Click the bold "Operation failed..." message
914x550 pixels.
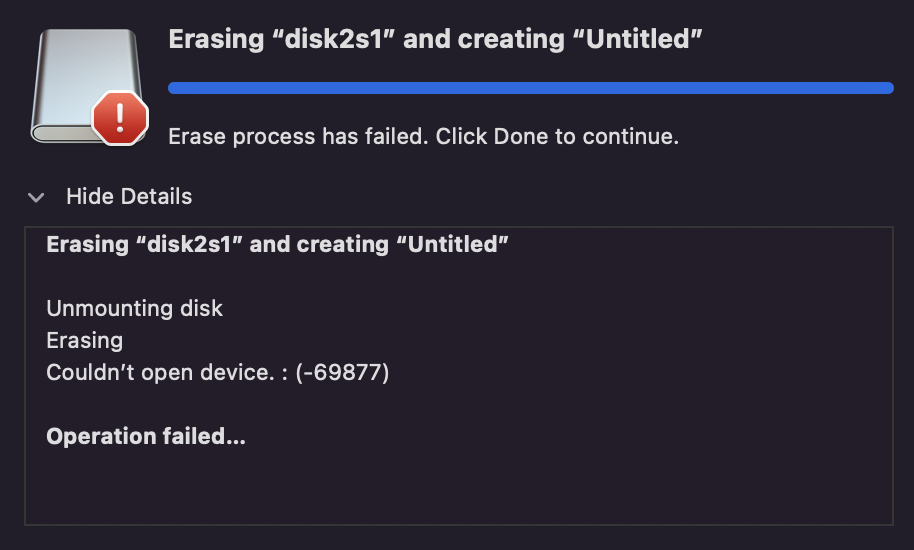(146, 437)
